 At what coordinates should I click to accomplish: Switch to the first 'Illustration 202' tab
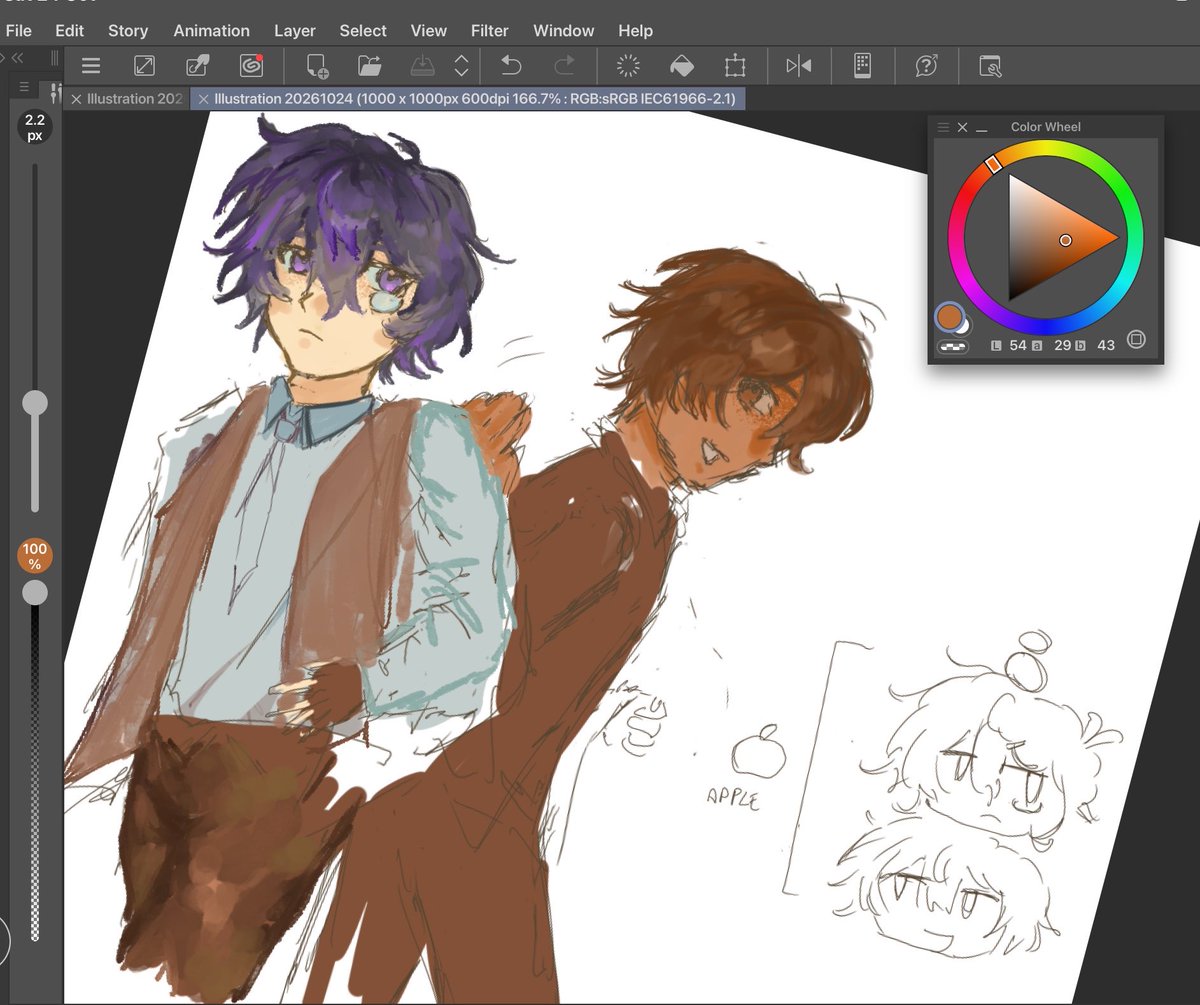[135, 99]
